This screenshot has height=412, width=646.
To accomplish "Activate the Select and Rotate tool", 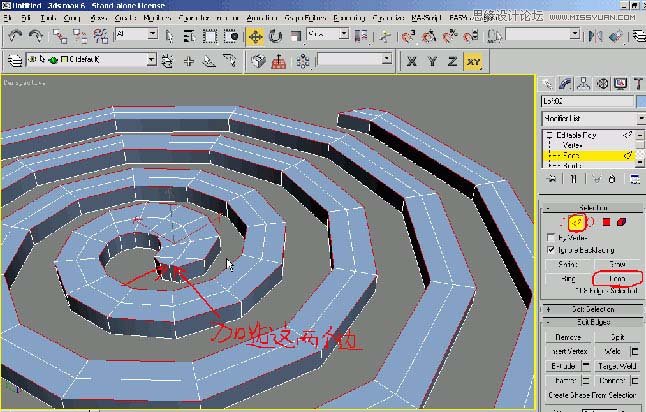I will (x=275, y=37).
